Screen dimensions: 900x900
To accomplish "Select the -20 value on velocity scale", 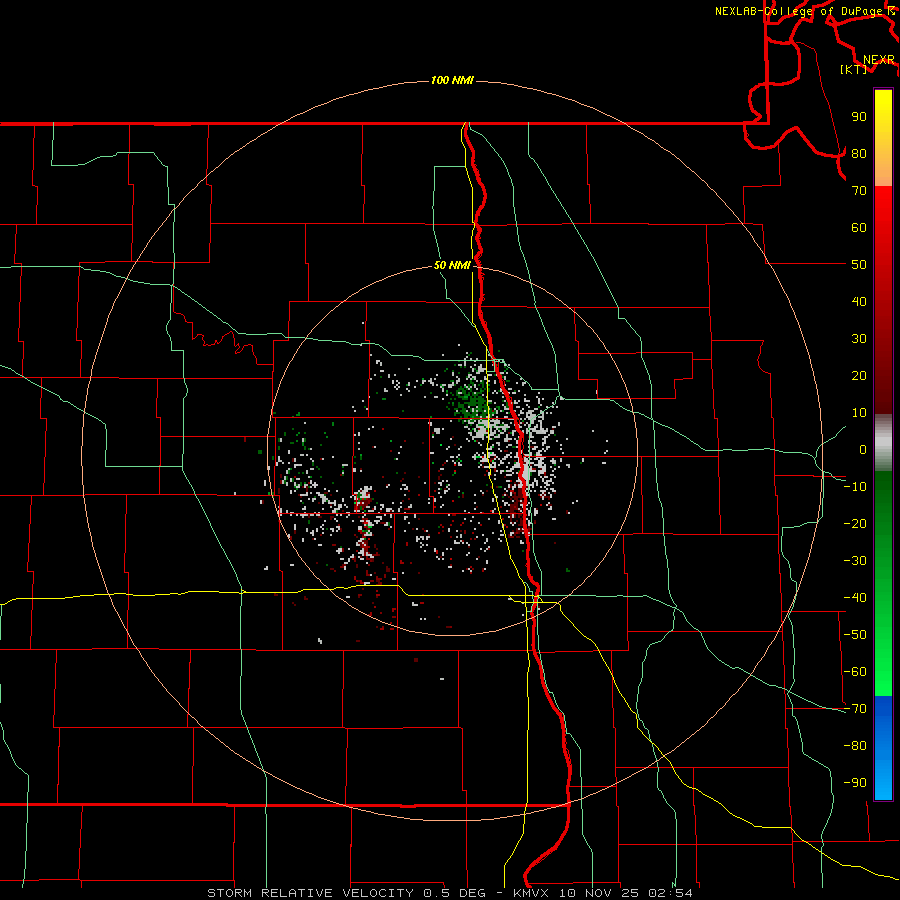I will [x=855, y=523].
